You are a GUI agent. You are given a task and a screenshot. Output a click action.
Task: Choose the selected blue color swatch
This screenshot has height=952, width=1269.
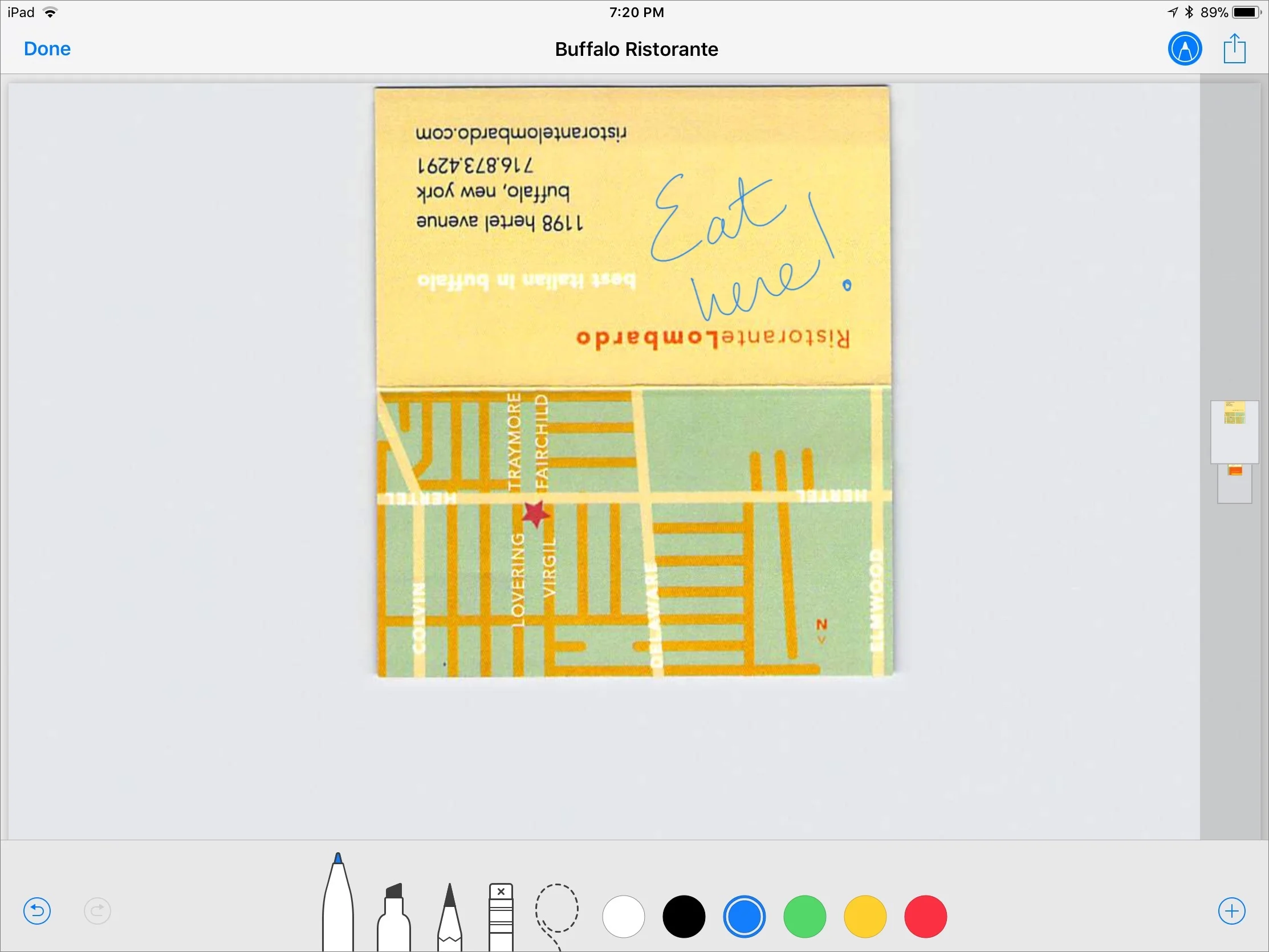point(744,917)
